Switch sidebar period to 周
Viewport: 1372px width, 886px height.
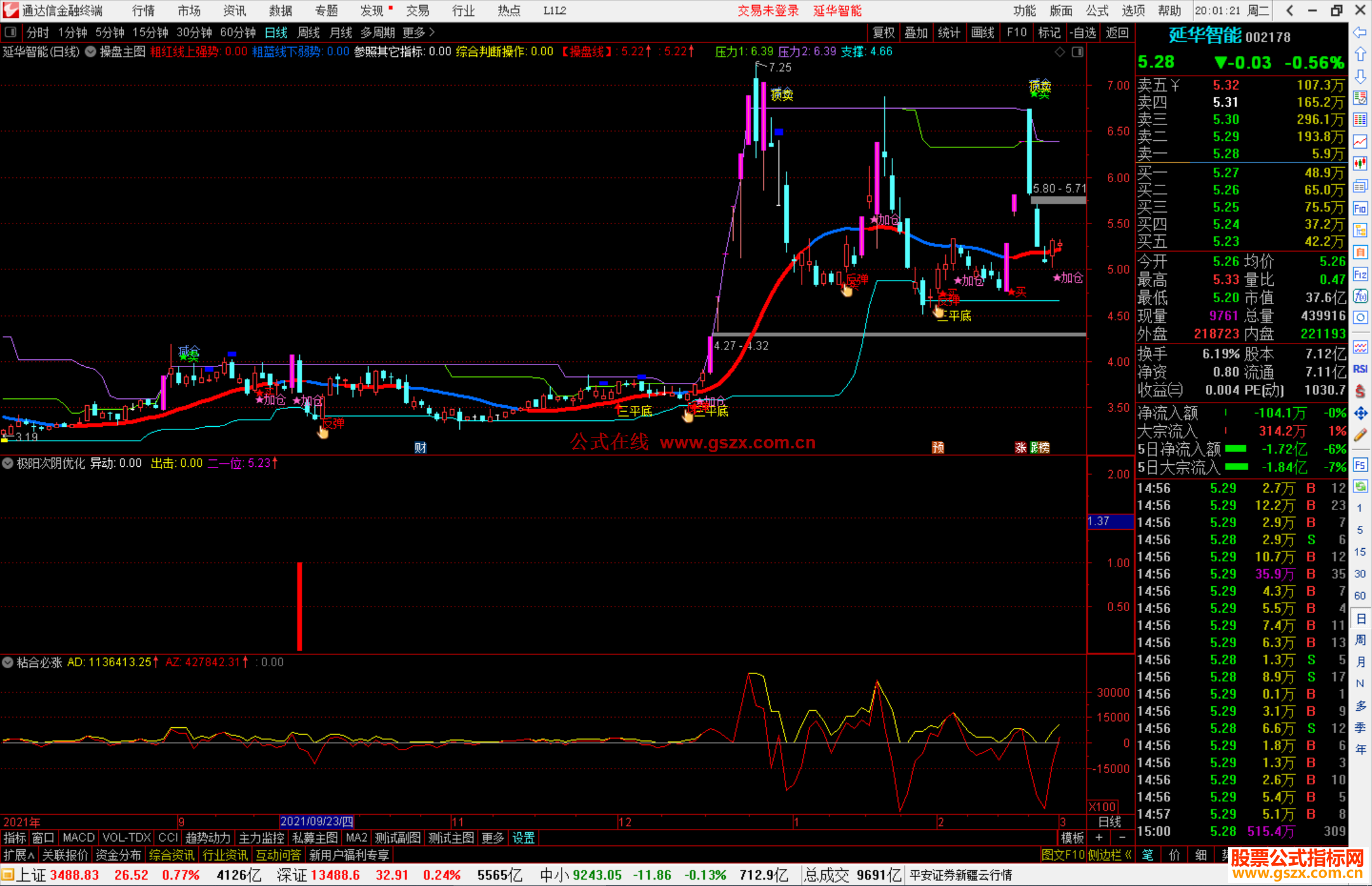pyautogui.click(x=1360, y=640)
